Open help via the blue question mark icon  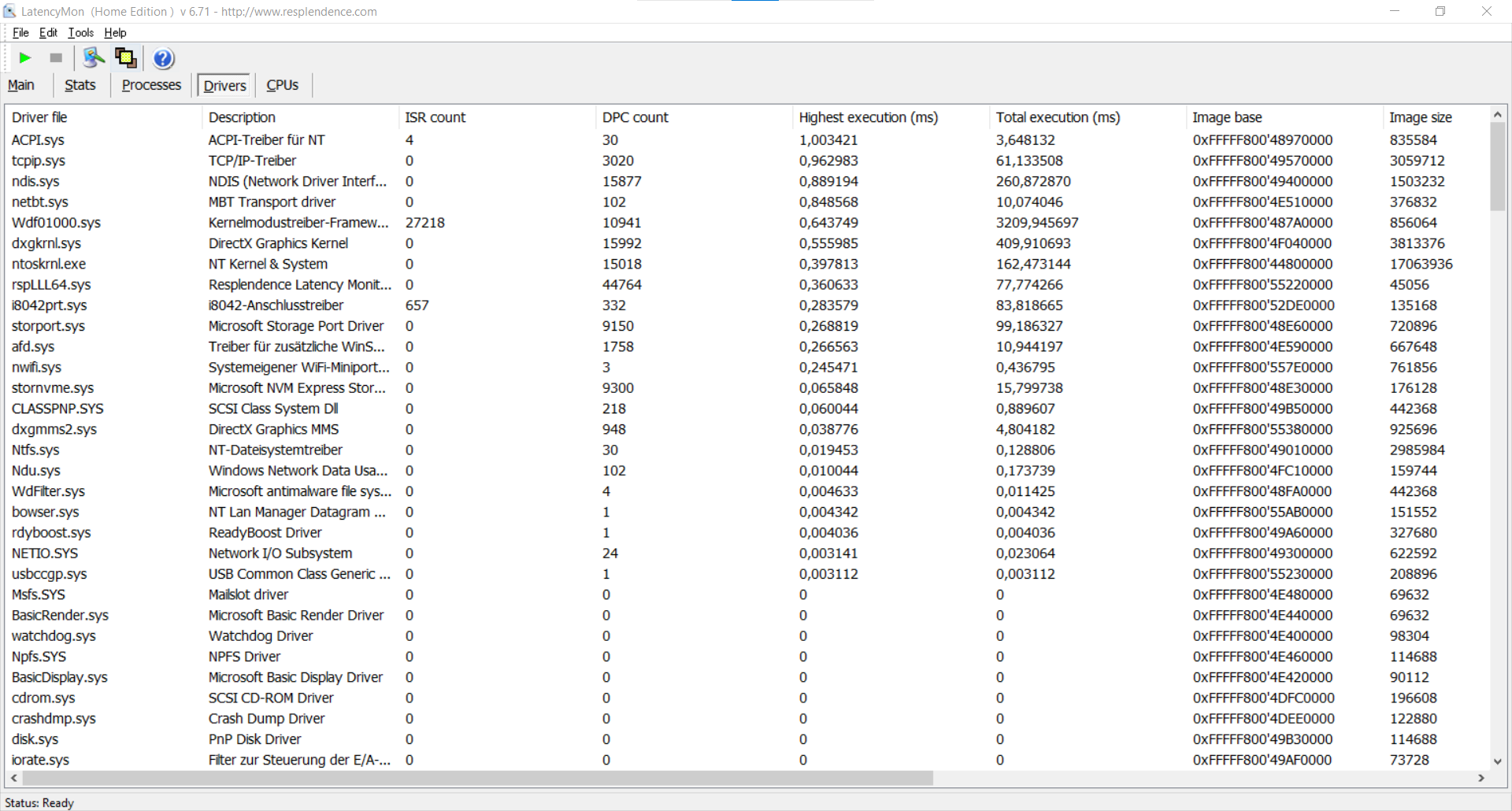tap(164, 58)
